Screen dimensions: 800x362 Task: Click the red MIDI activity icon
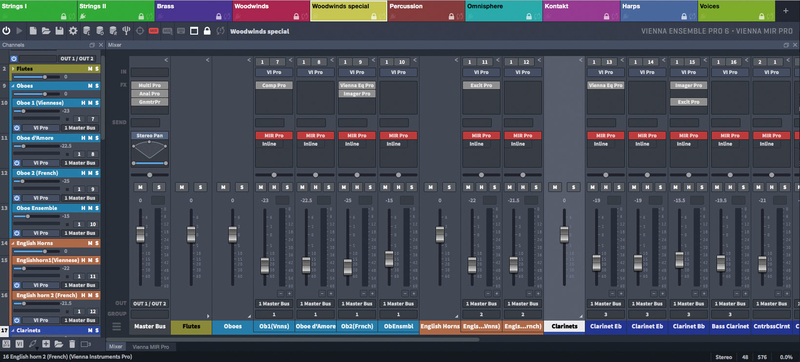[154, 31]
